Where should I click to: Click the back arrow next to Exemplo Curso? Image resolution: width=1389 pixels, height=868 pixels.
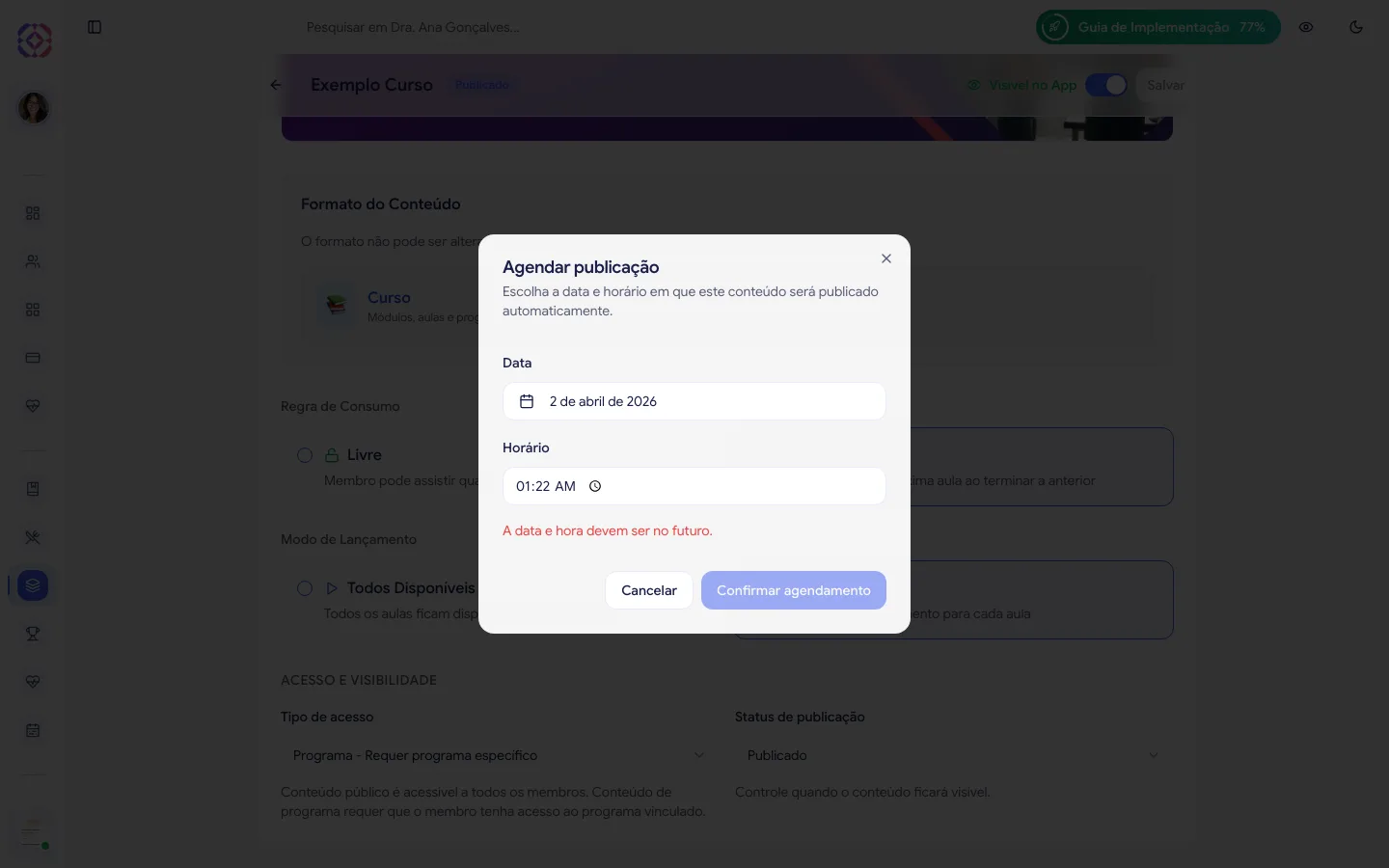[x=276, y=85]
